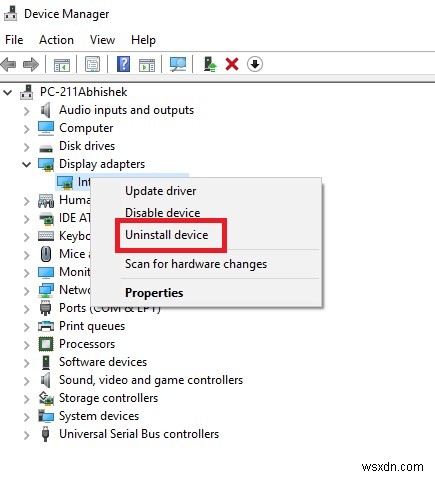Click the Keyboards category icon
435x477 pixels.
pos(46,236)
